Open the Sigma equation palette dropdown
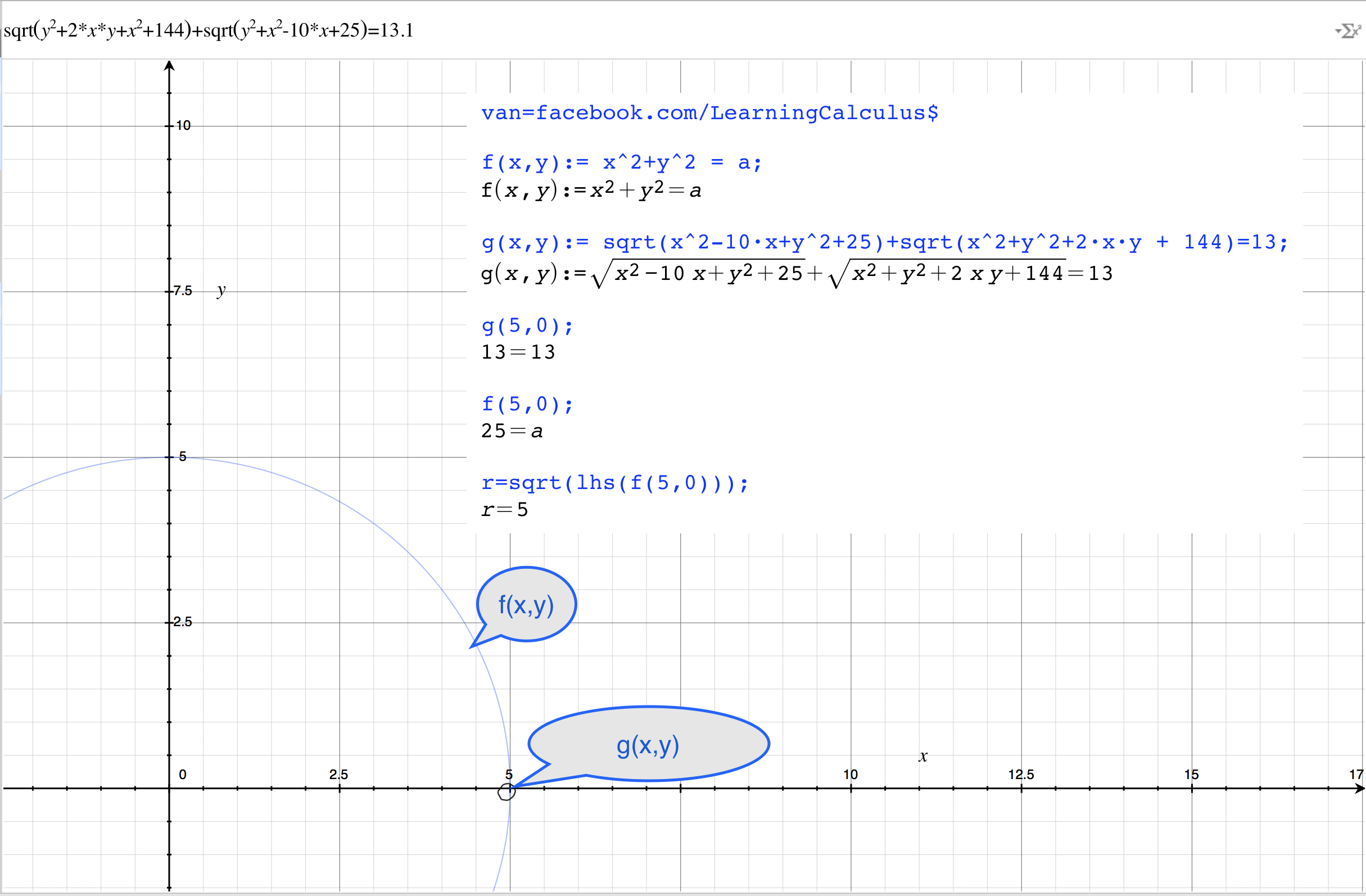The image size is (1366, 896). click(x=1348, y=30)
